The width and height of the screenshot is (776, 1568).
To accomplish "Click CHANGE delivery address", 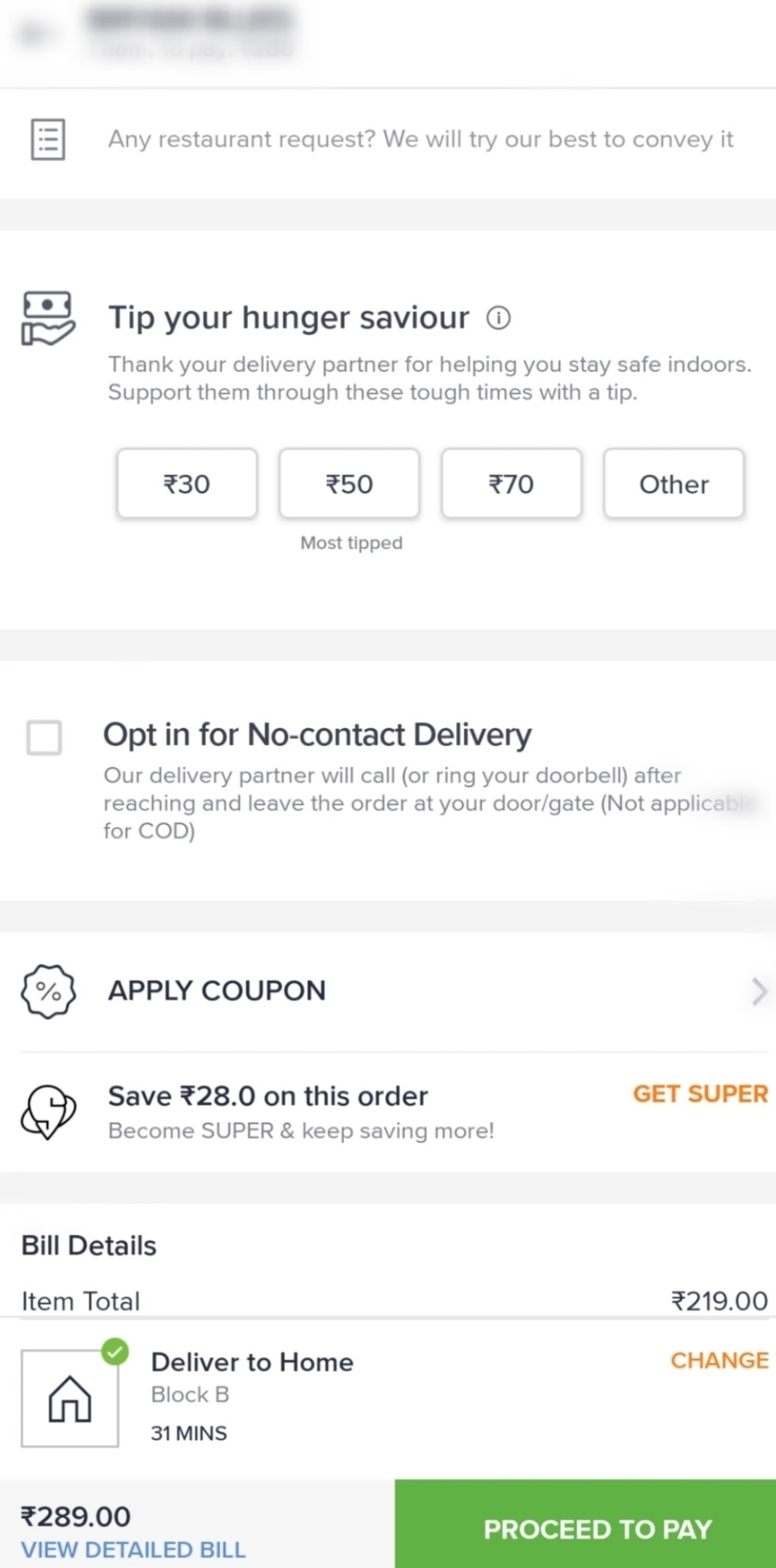I will click(719, 1361).
